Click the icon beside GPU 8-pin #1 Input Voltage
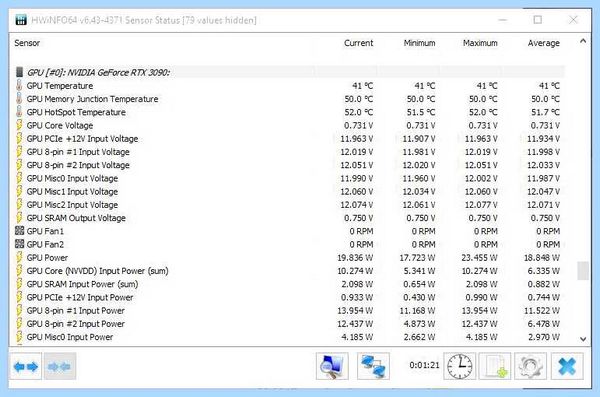This screenshot has width=600, height=397. (x=19, y=152)
